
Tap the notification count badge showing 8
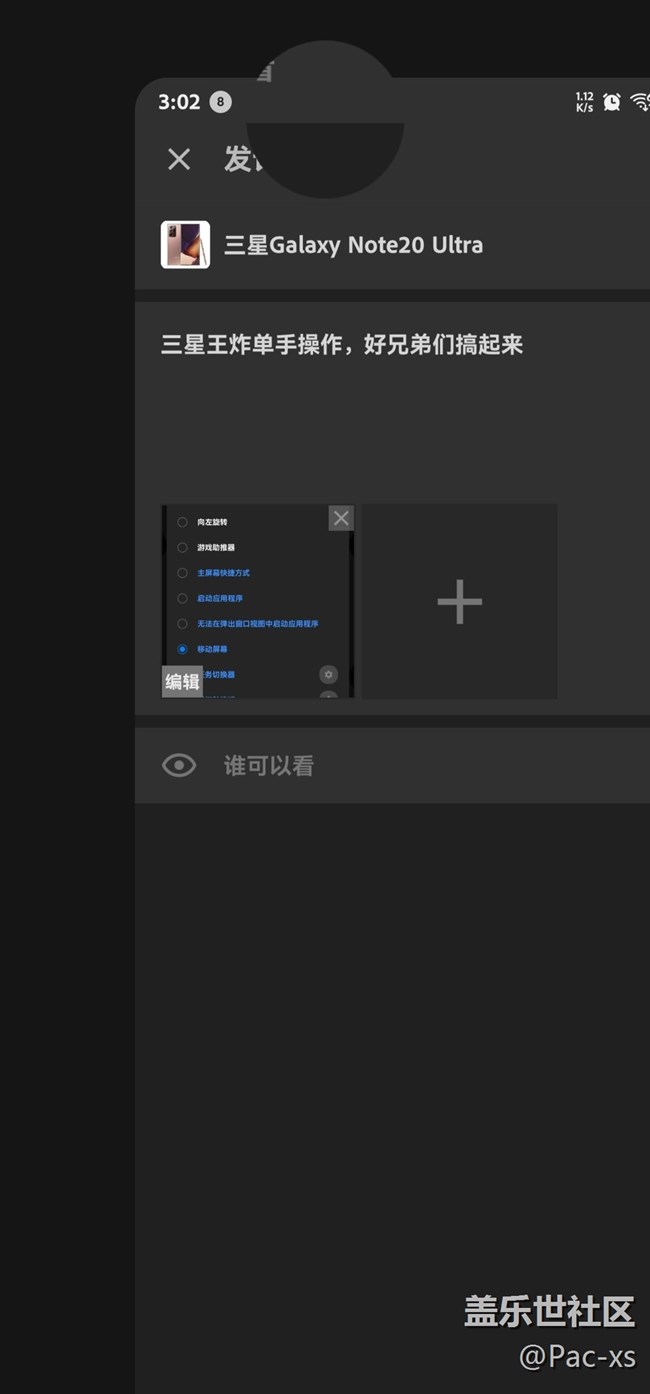click(220, 102)
